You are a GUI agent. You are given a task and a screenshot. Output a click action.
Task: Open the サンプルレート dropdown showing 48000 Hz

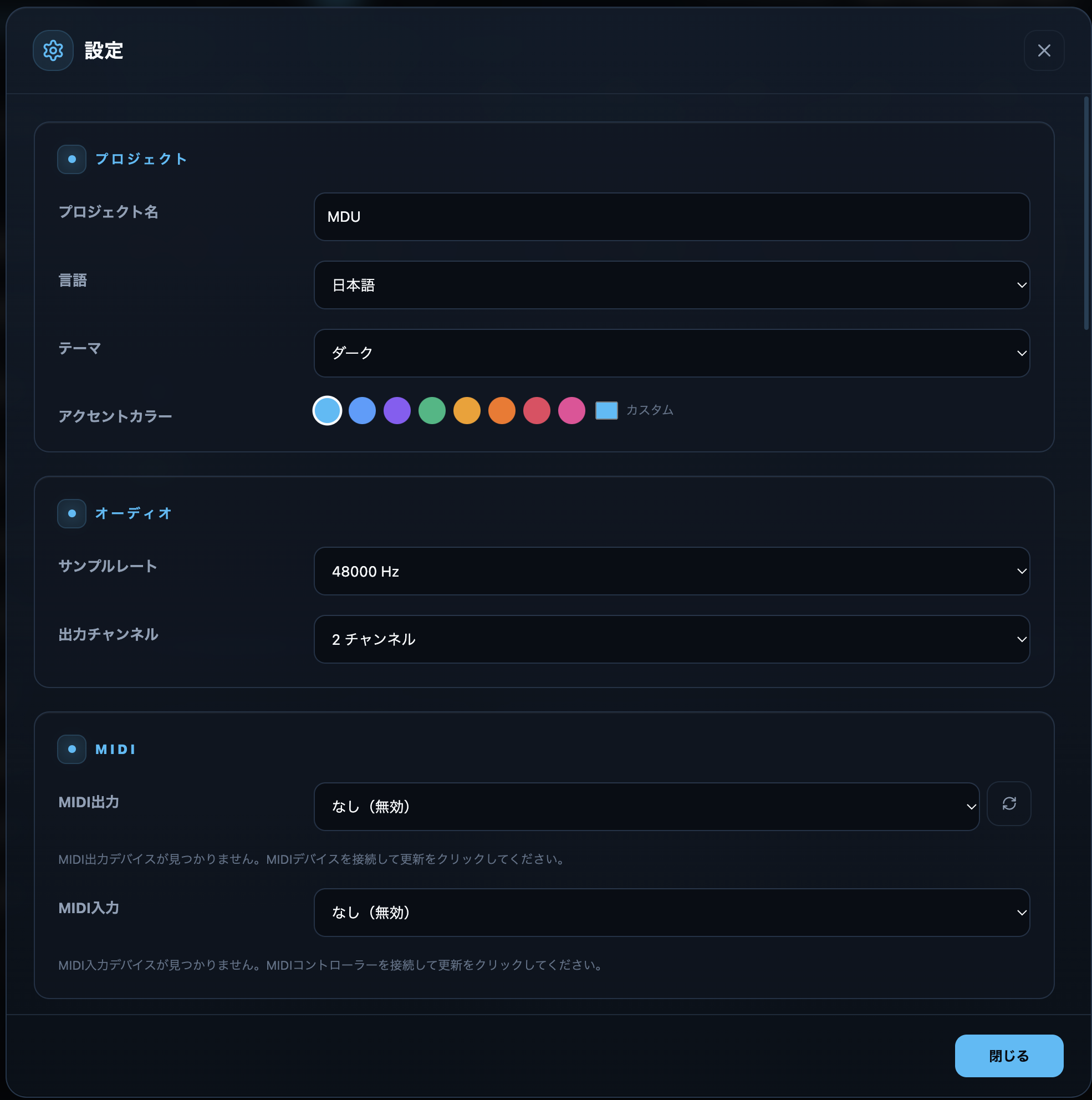(672, 571)
